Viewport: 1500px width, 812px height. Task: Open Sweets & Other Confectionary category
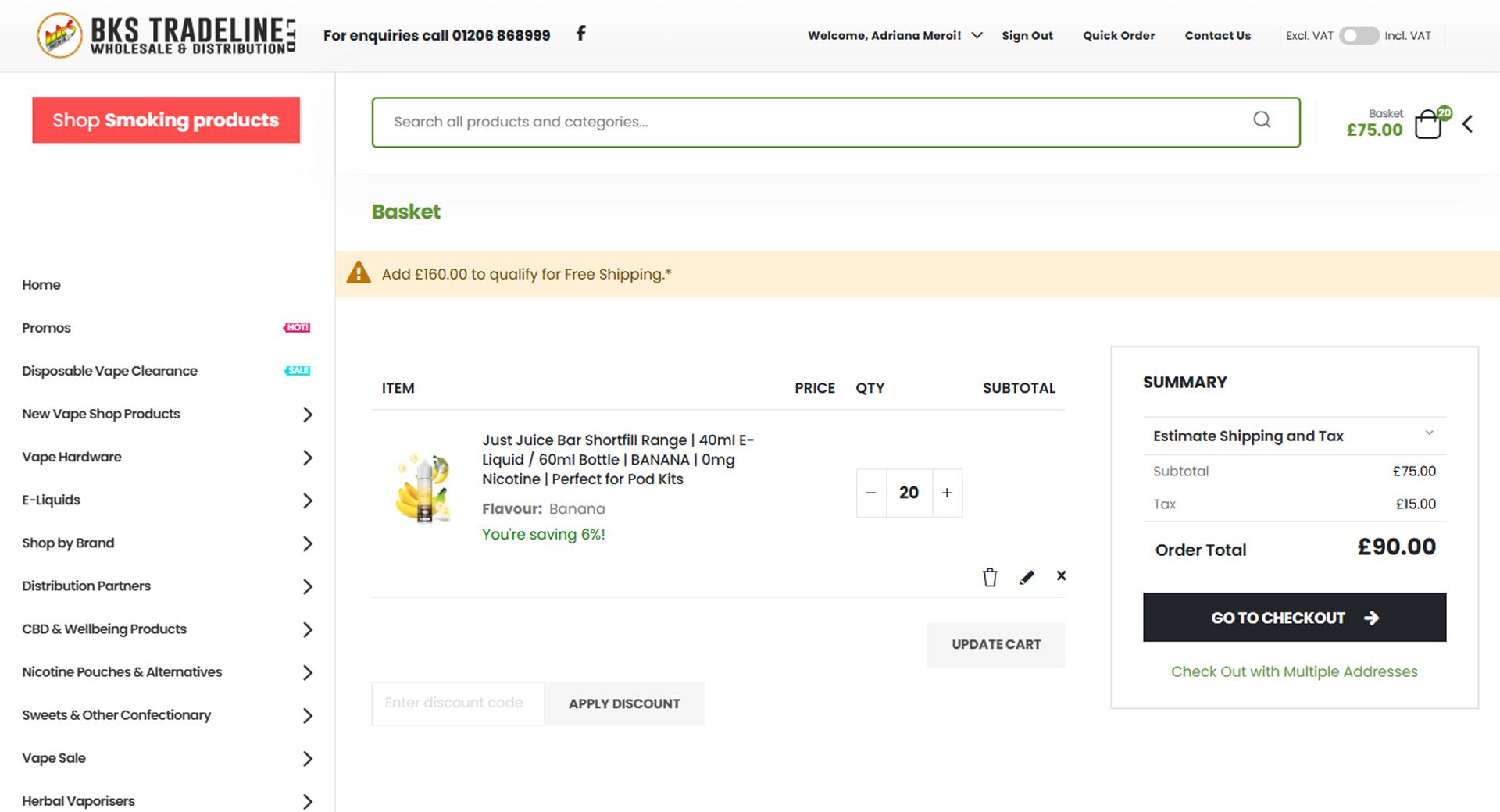116,714
